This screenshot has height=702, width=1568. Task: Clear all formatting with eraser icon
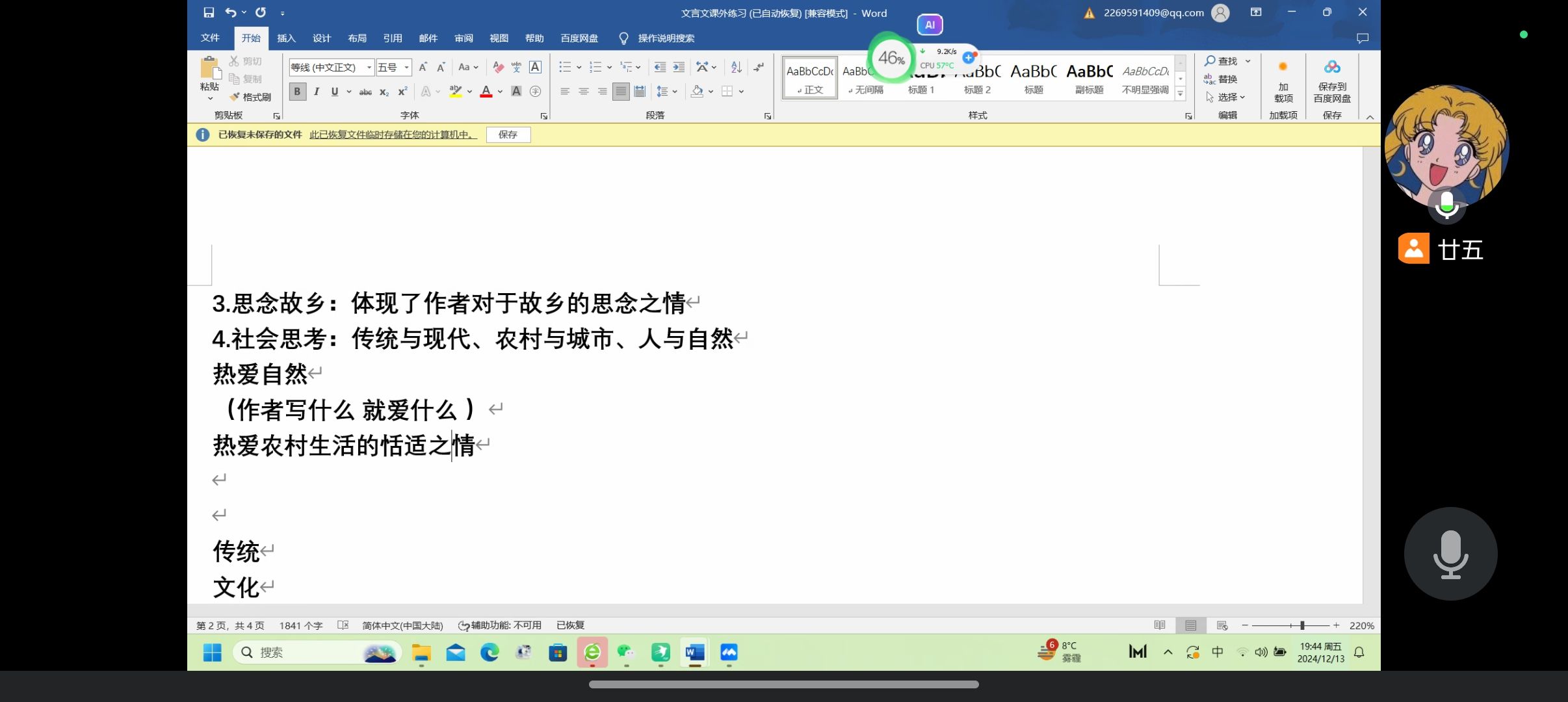(x=498, y=67)
